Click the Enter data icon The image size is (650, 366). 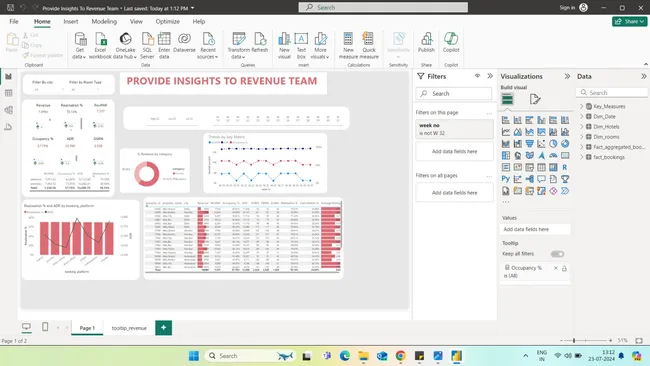(x=164, y=46)
